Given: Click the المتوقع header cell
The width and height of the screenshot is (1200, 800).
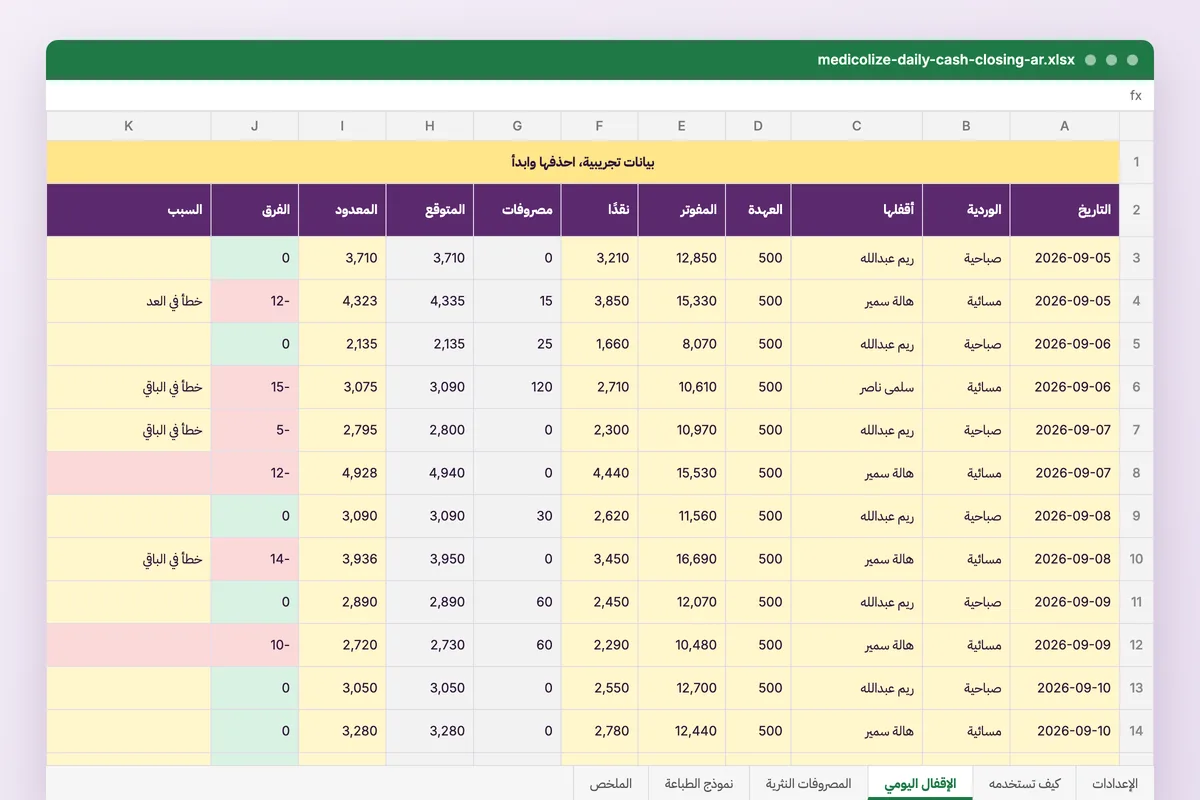Looking at the screenshot, I should tap(430, 210).
